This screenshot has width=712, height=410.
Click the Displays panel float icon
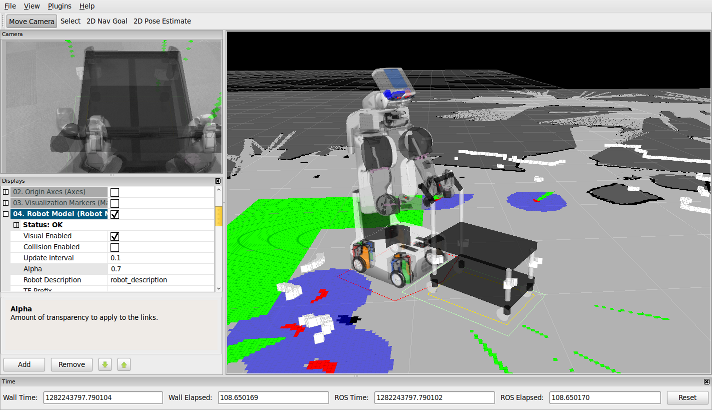pos(218,181)
